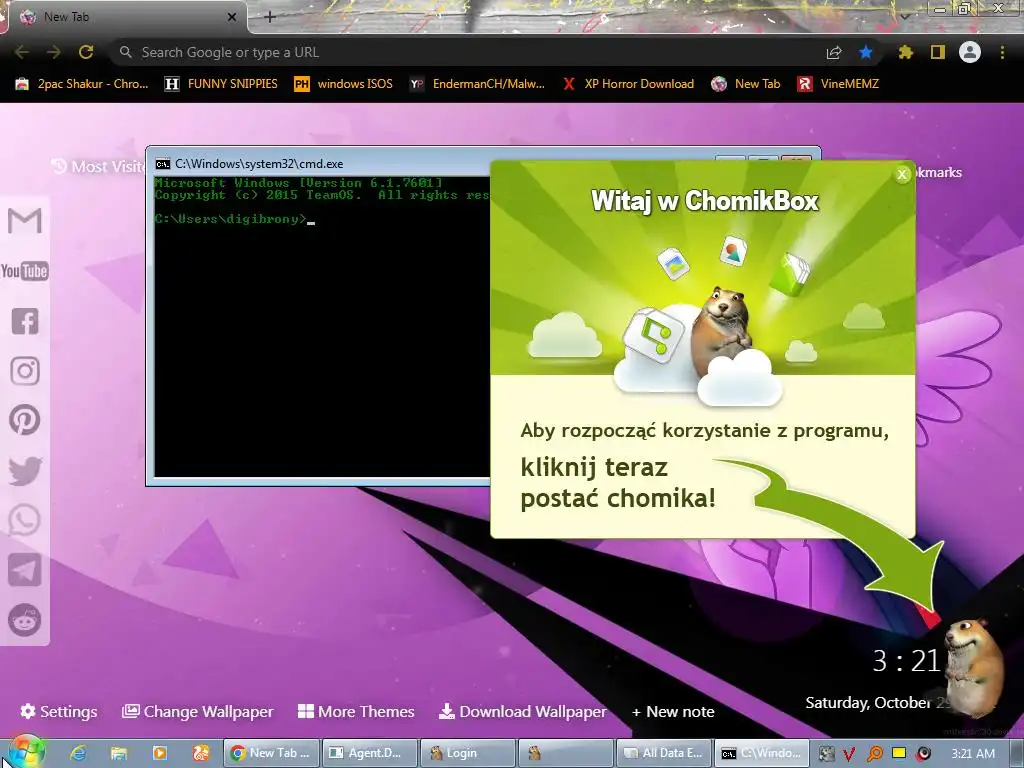Open Windows Explorer folder in the taskbar
This screenshot has width=1024, height=768.
point(119,753)
